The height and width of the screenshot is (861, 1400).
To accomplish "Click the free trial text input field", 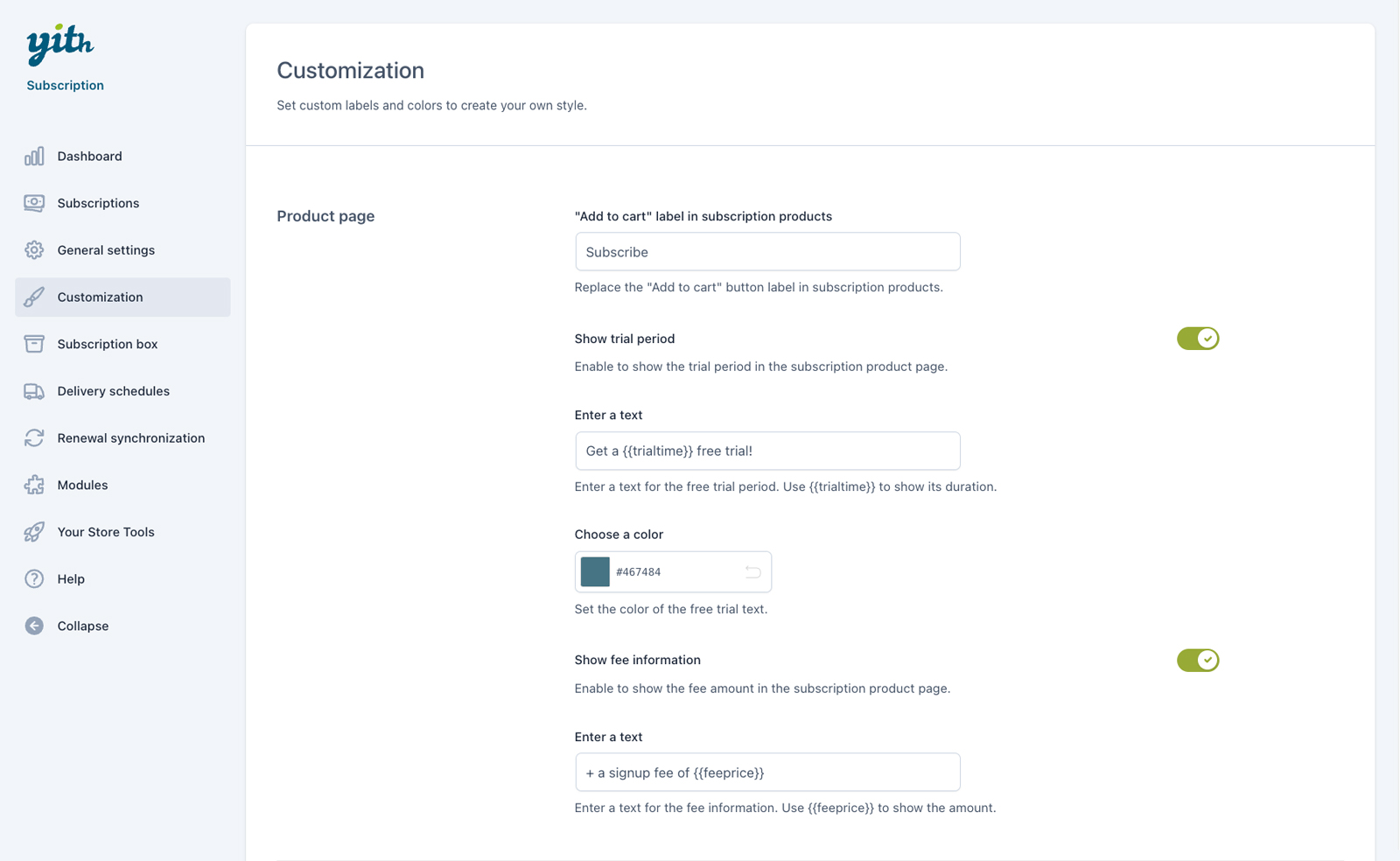I will [766, 451].
